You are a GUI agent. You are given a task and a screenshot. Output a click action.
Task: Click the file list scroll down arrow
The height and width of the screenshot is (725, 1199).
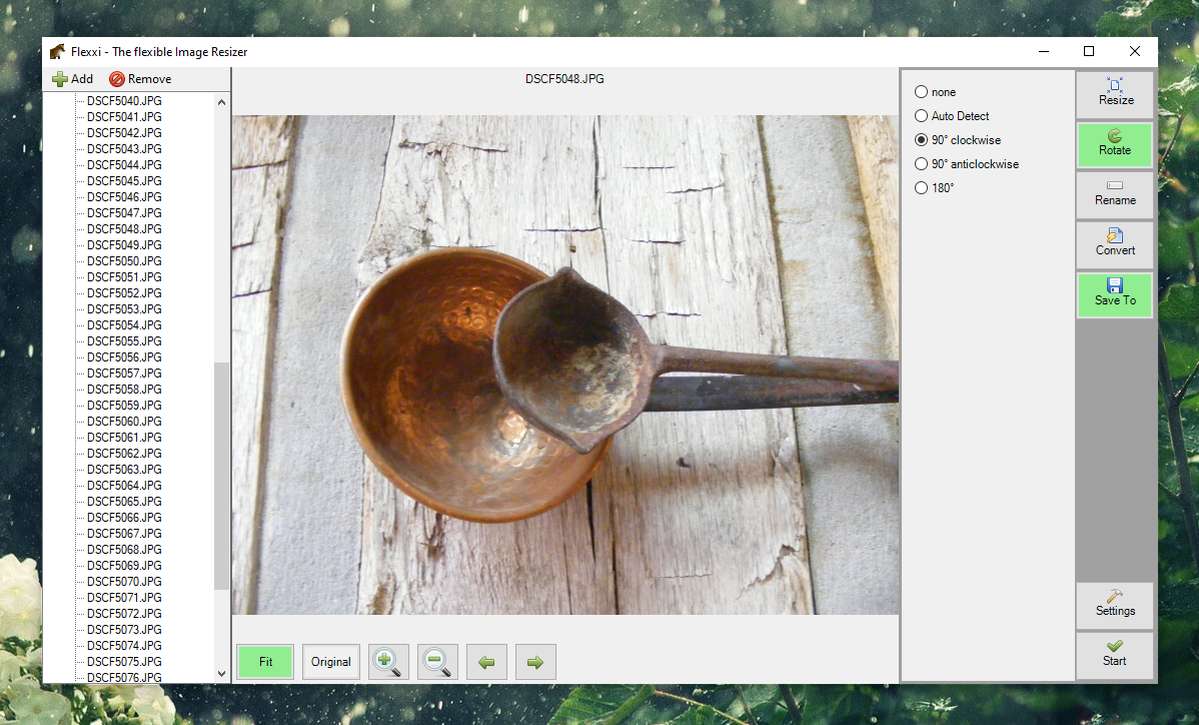[222, 674]
